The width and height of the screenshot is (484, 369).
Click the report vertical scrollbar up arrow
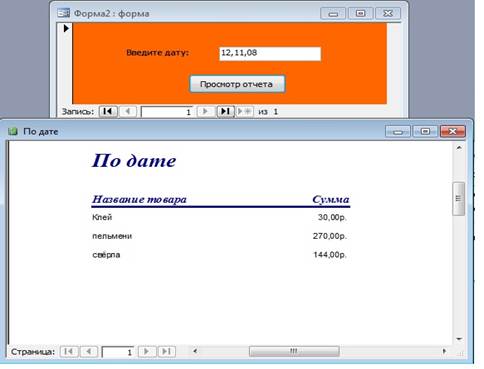coord(459,147)
